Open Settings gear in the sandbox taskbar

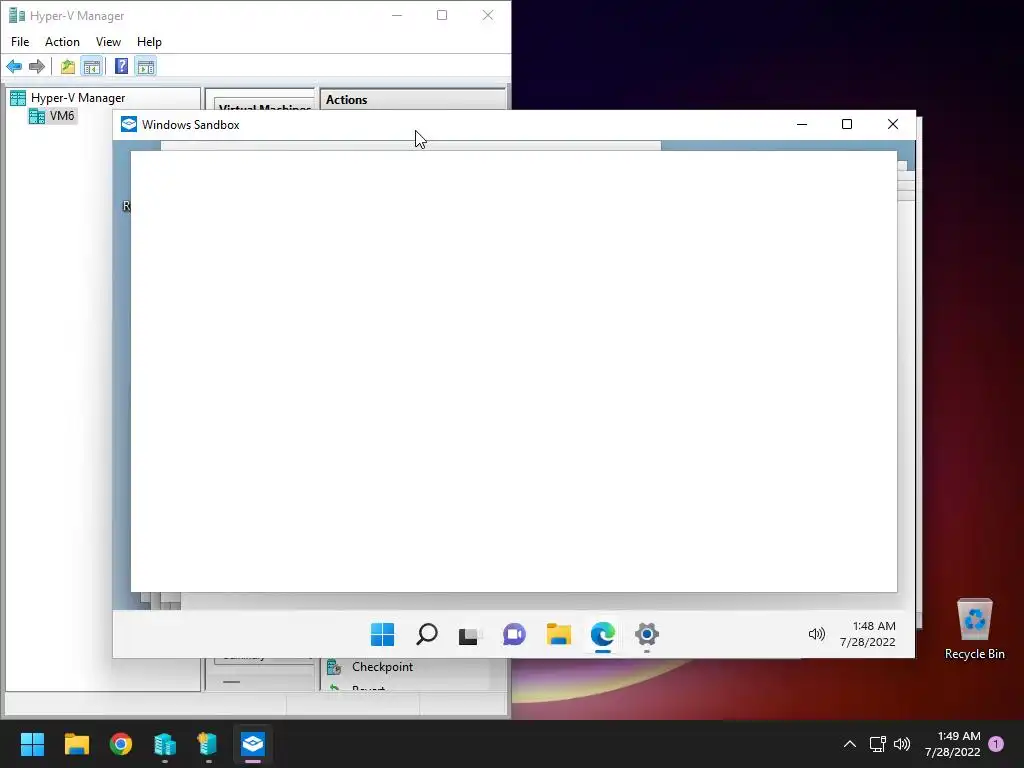click(647, 634)
